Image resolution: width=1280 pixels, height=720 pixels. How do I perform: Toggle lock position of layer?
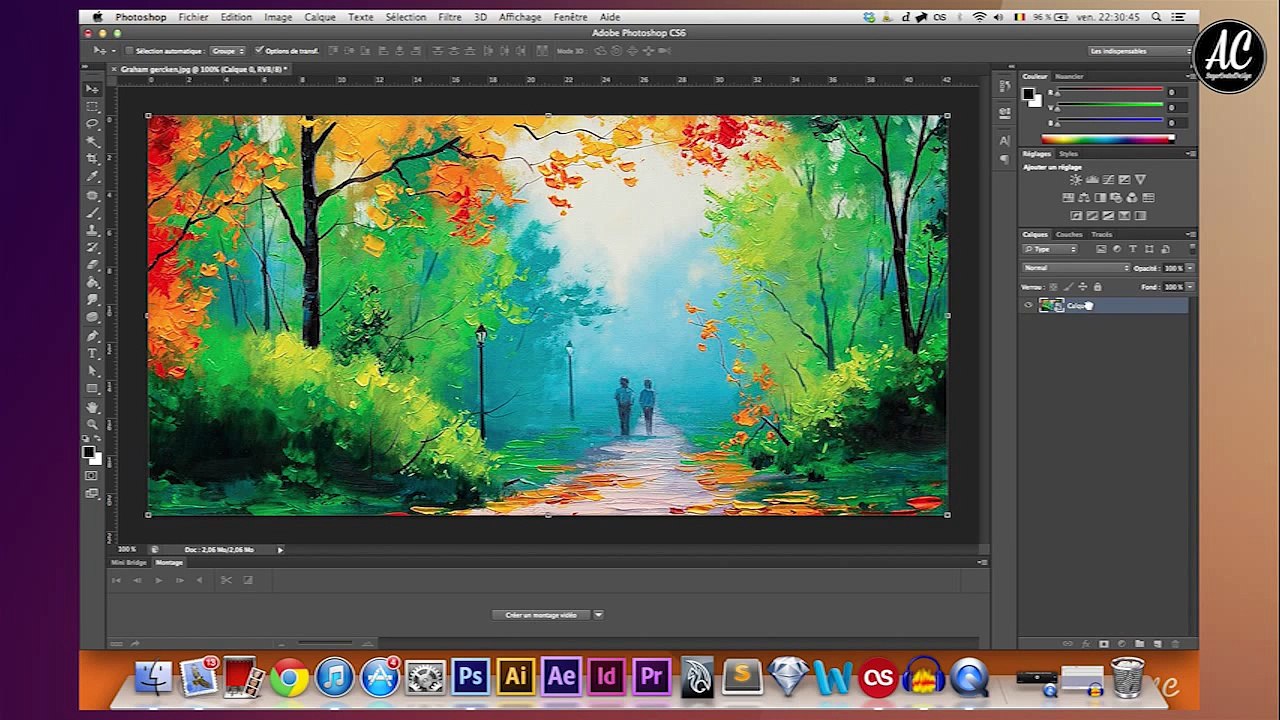[x=1082, y=287]
